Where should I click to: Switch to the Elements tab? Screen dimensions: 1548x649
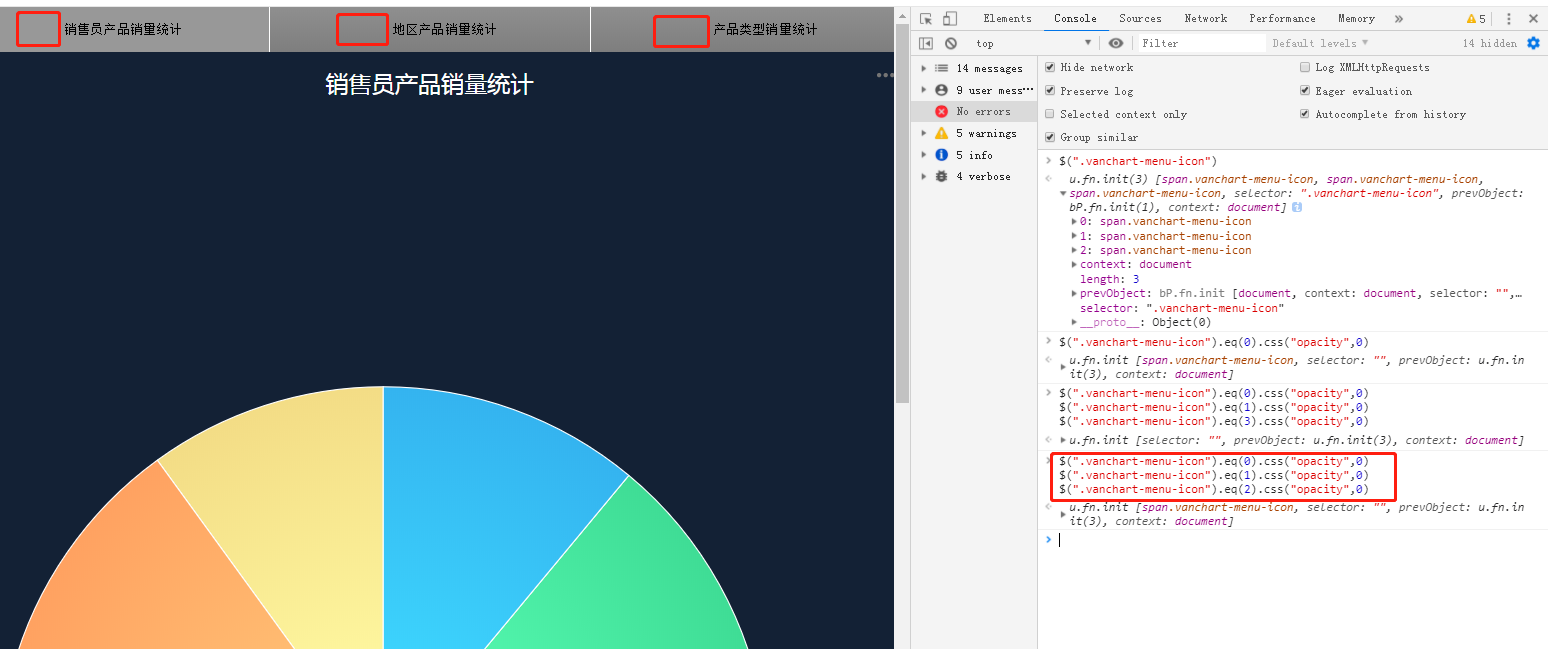pyautogui.click(x=1007, y=18)
